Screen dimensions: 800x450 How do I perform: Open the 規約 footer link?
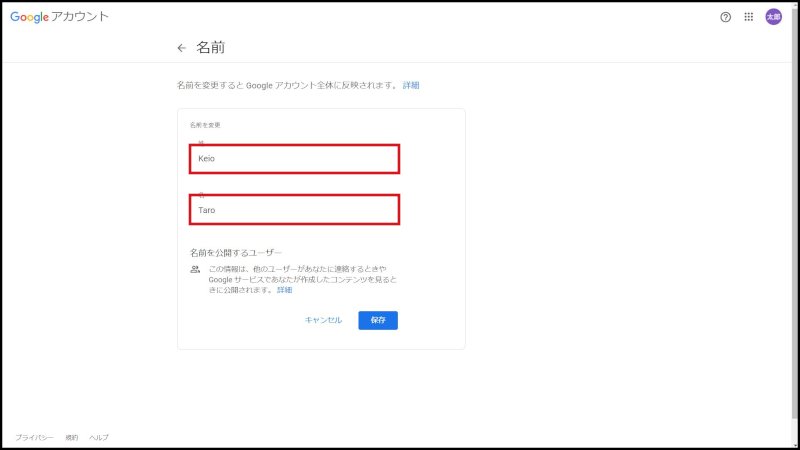(72, 437)
